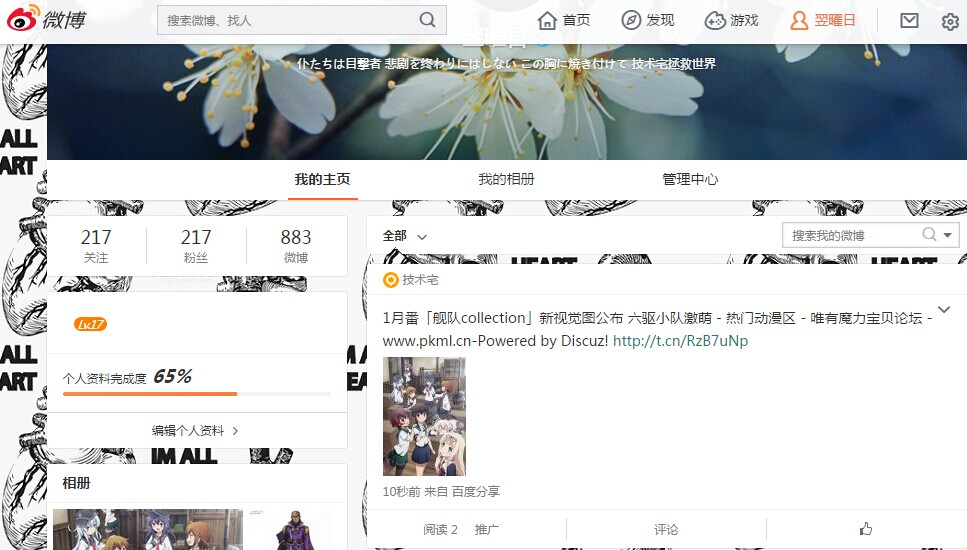This screenshot has height=550, width=967.
Task: Click 编辑个人资料 link
Action: 195,431
